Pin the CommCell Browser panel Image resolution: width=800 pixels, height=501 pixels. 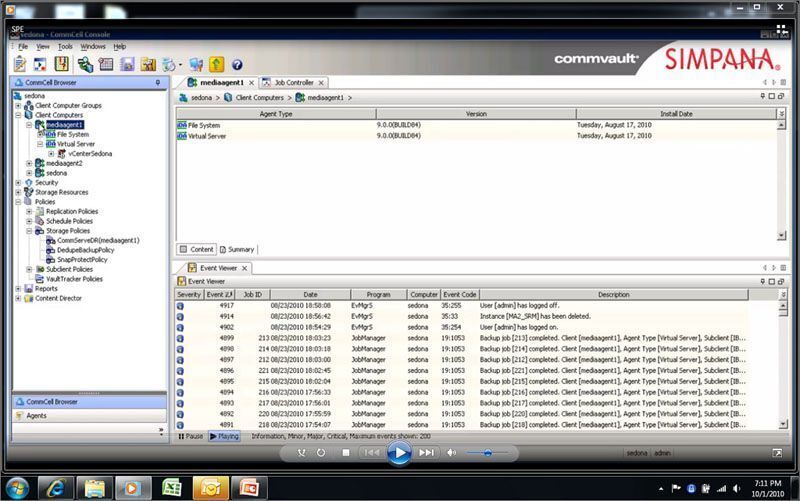158,82
